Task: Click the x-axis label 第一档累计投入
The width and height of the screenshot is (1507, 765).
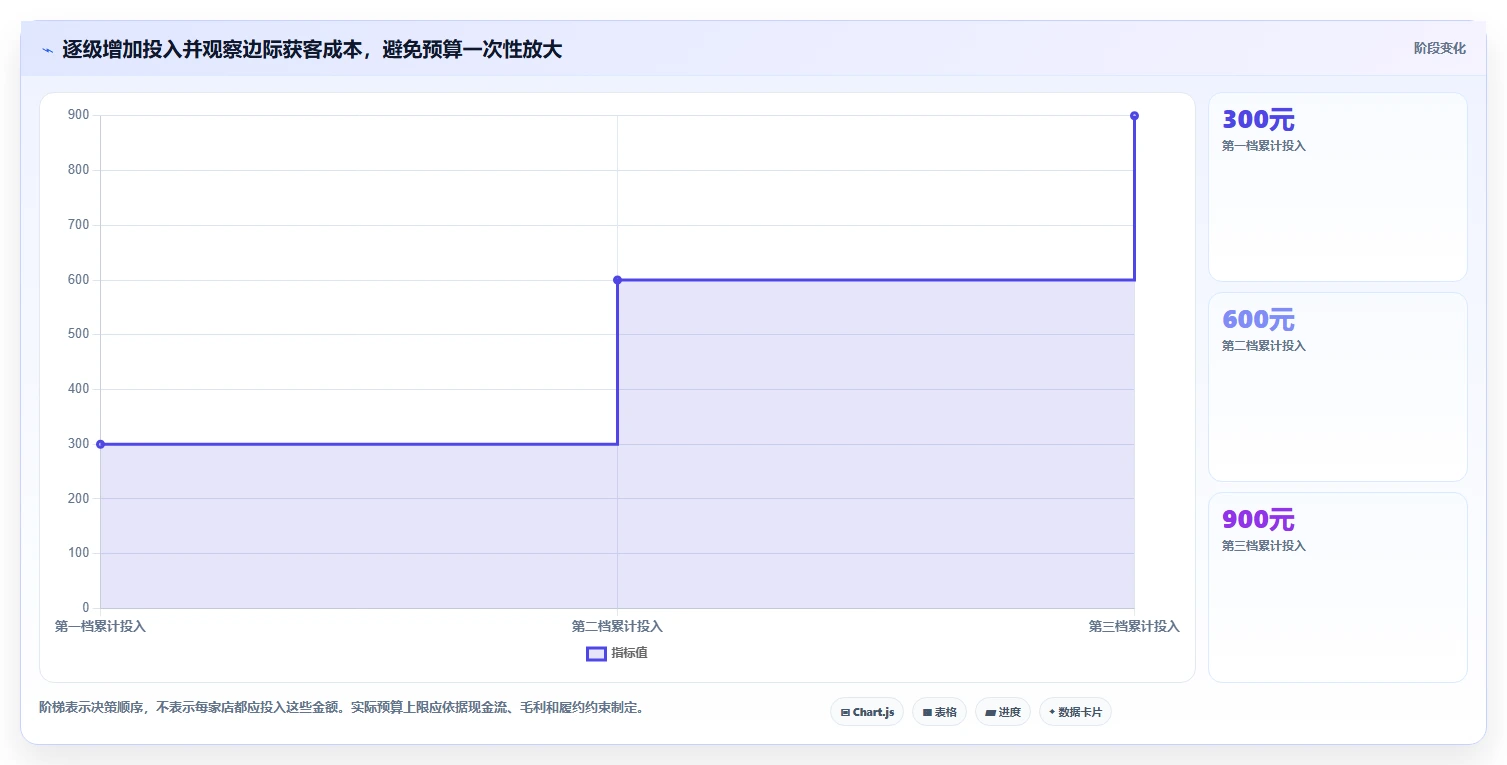Action: click(x=100, y=626)
